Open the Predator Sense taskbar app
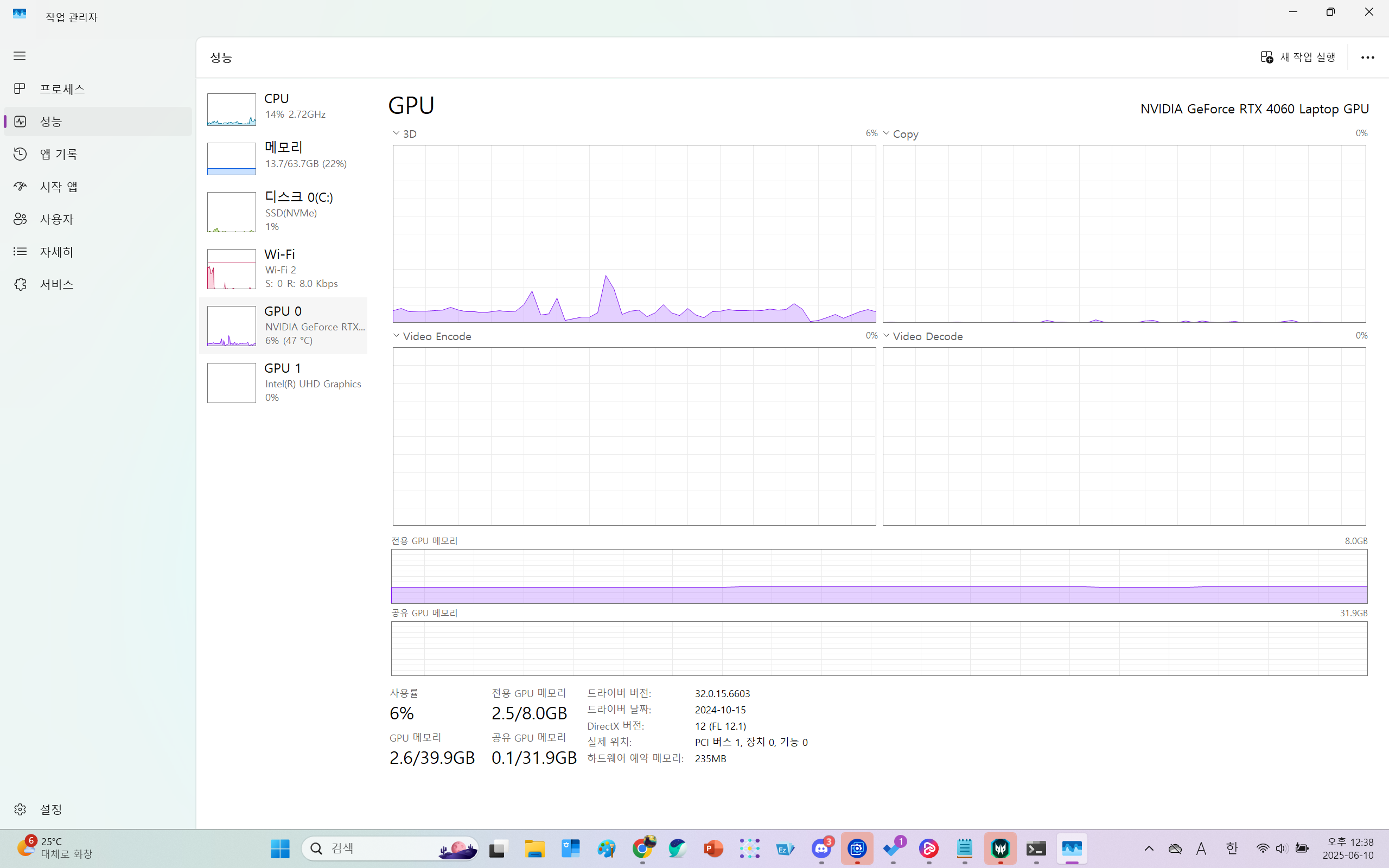Screen dimensions: 1389x868 coord(1001,848)
